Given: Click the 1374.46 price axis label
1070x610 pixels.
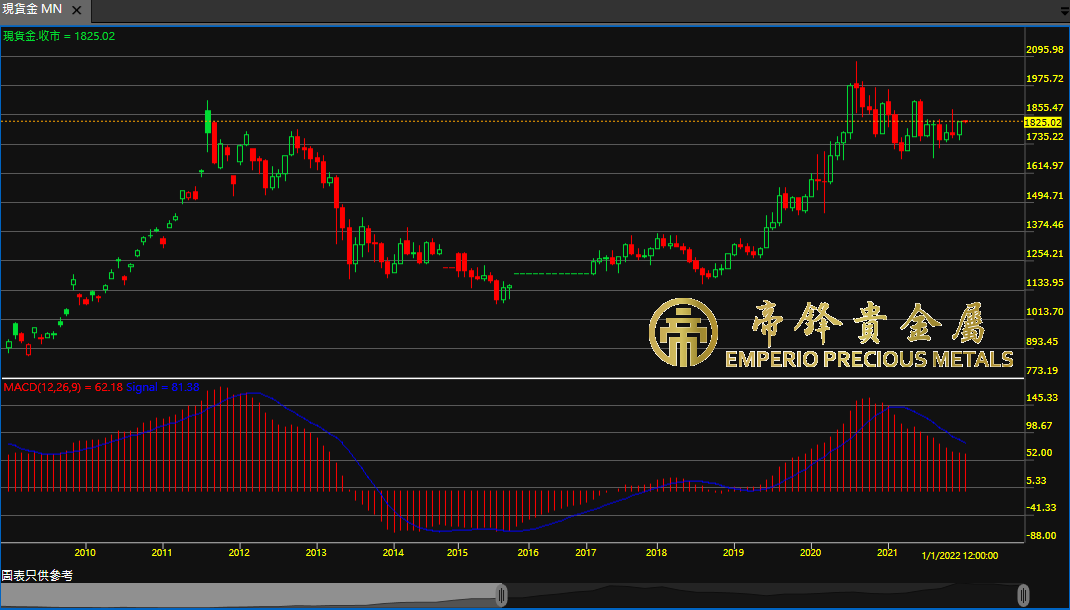Looking at the screenshot, I should click(x=1045, y=224).
